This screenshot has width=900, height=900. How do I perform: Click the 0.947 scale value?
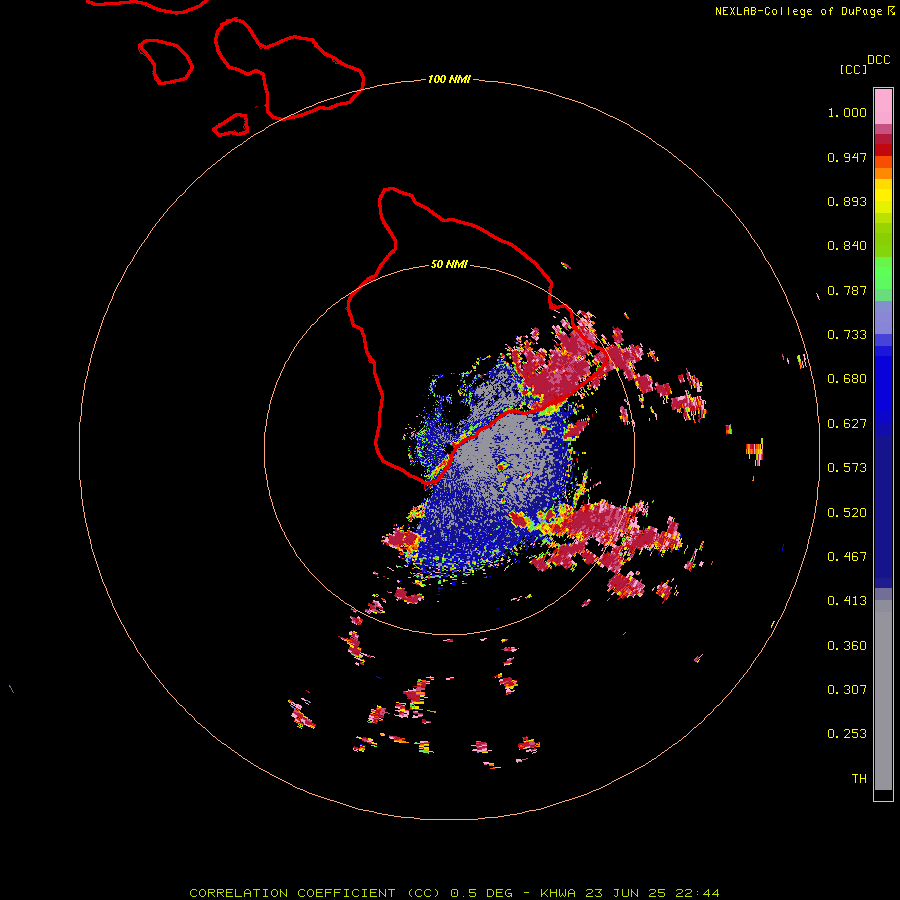[x=847, y=157]
